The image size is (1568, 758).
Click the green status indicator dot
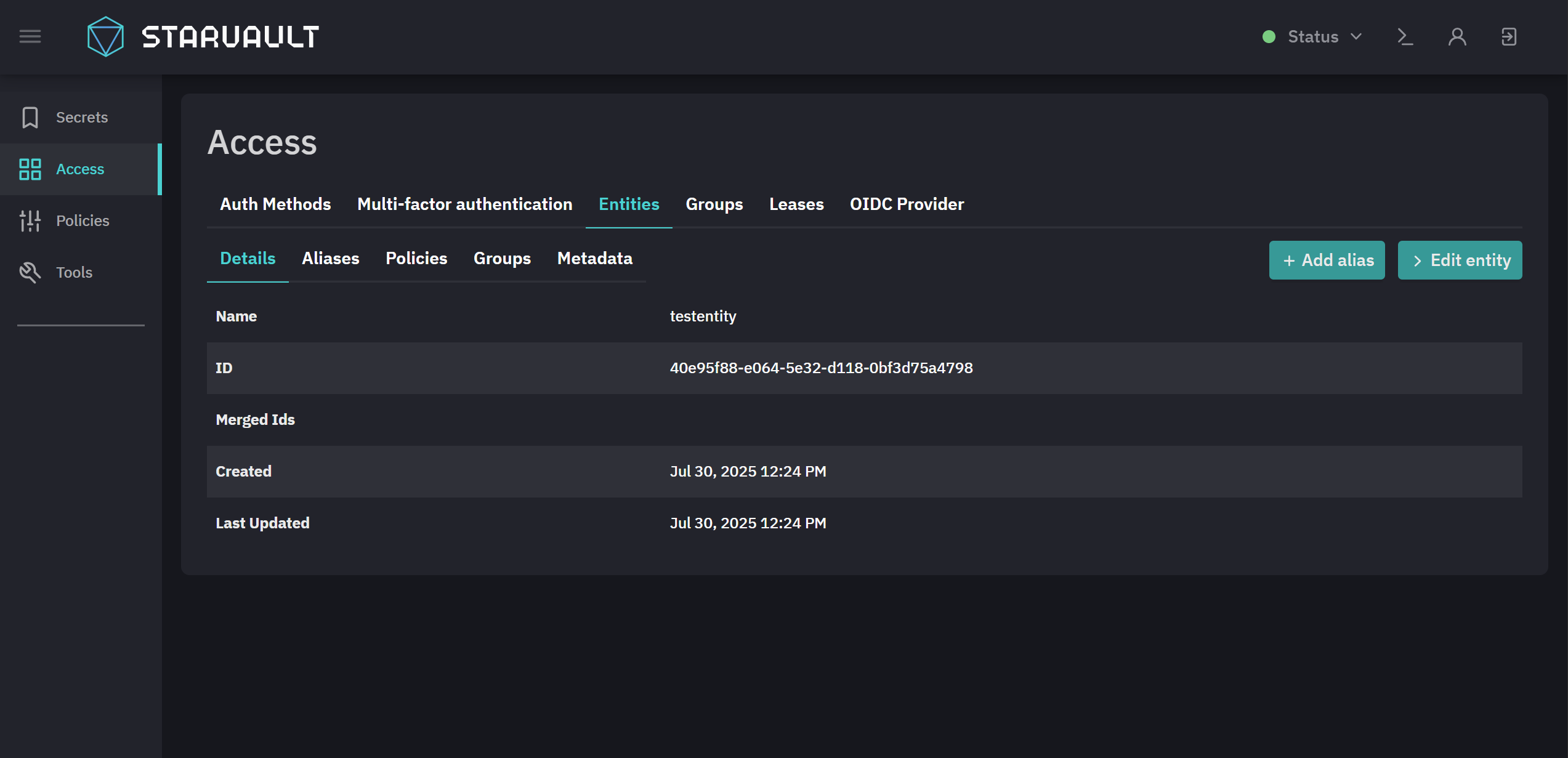point(1269,37)
